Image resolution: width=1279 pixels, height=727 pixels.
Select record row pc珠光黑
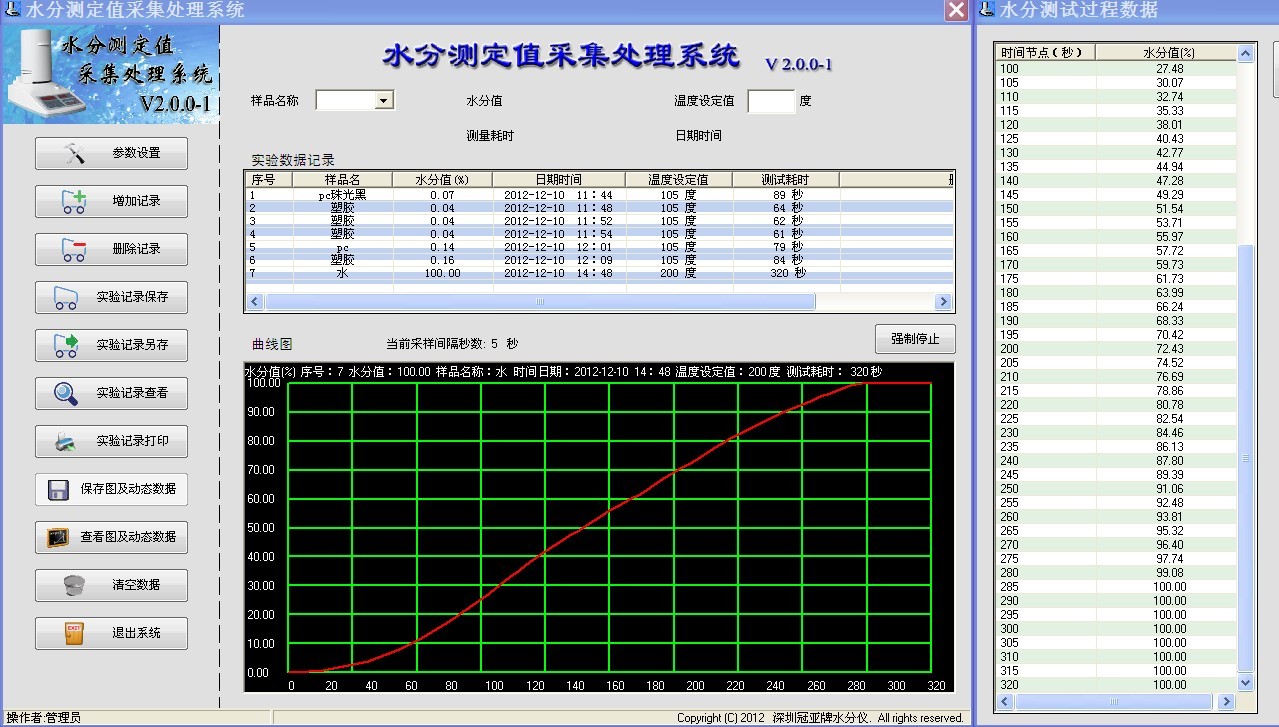(598, 195)
